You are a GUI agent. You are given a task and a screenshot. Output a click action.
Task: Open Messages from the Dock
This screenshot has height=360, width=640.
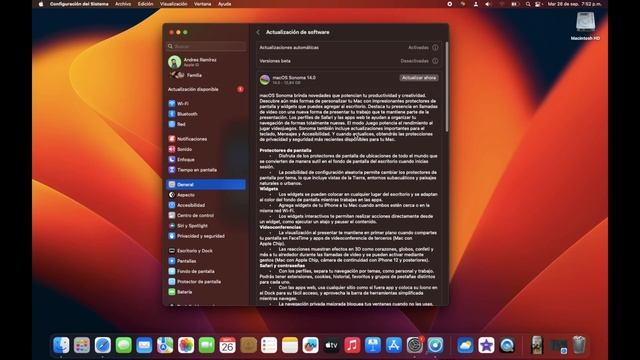point(124,345)
